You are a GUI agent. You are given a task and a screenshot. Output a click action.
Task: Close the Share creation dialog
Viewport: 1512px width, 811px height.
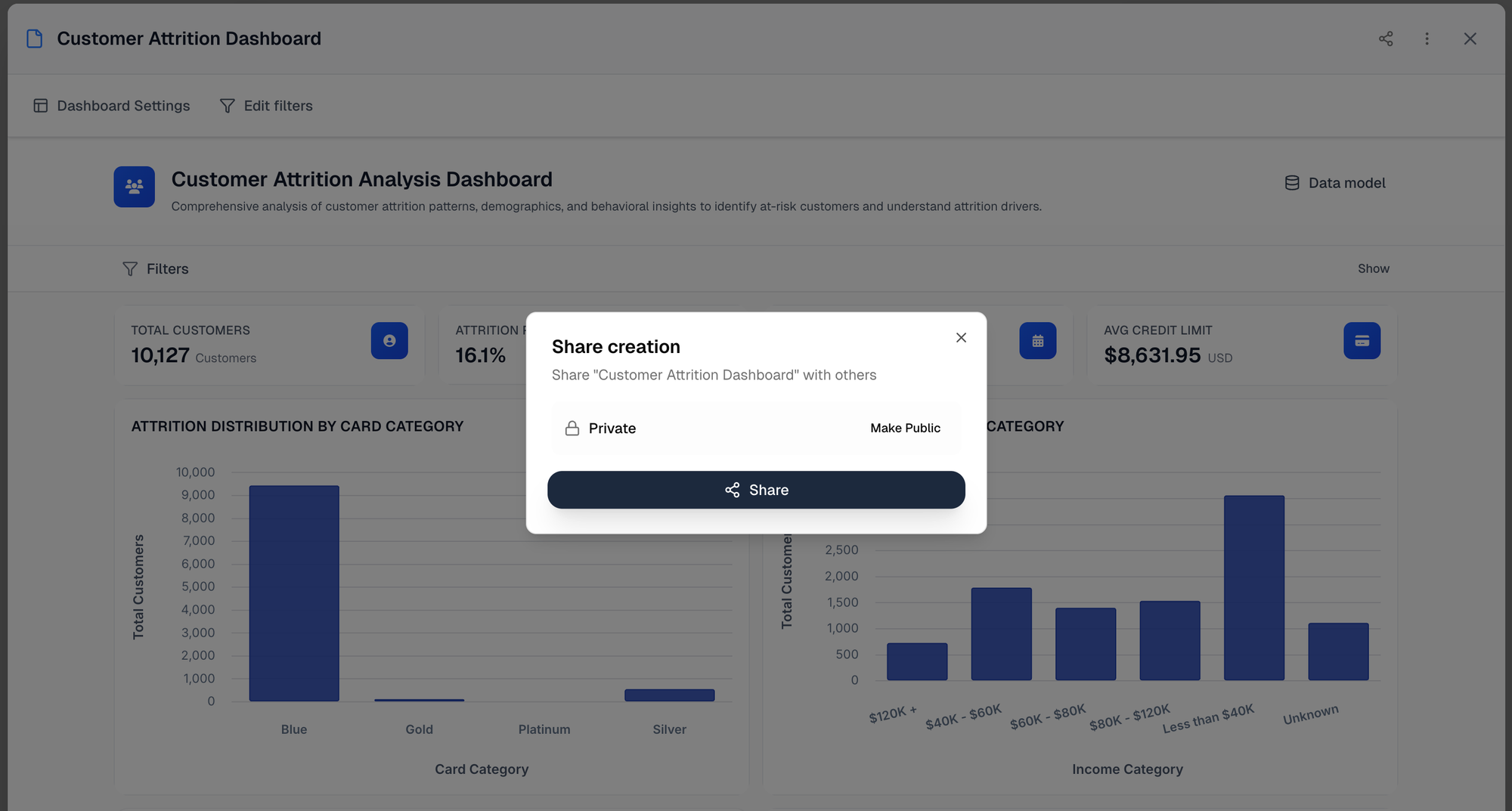[961, 338]
